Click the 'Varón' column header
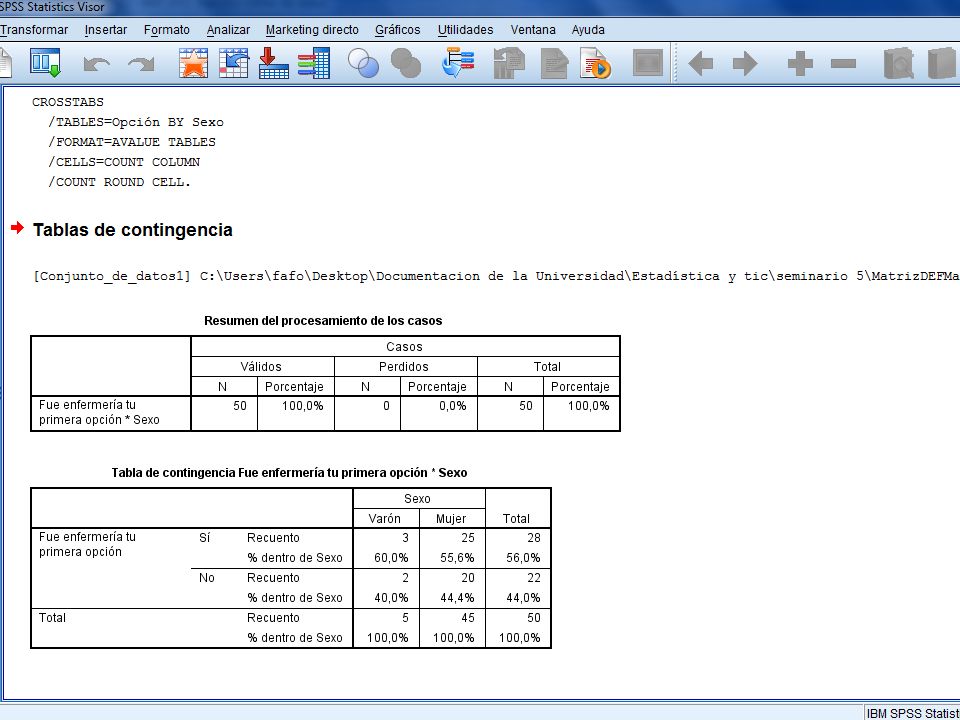The height and width of the screenshot is (720, 960). [384, 519]
